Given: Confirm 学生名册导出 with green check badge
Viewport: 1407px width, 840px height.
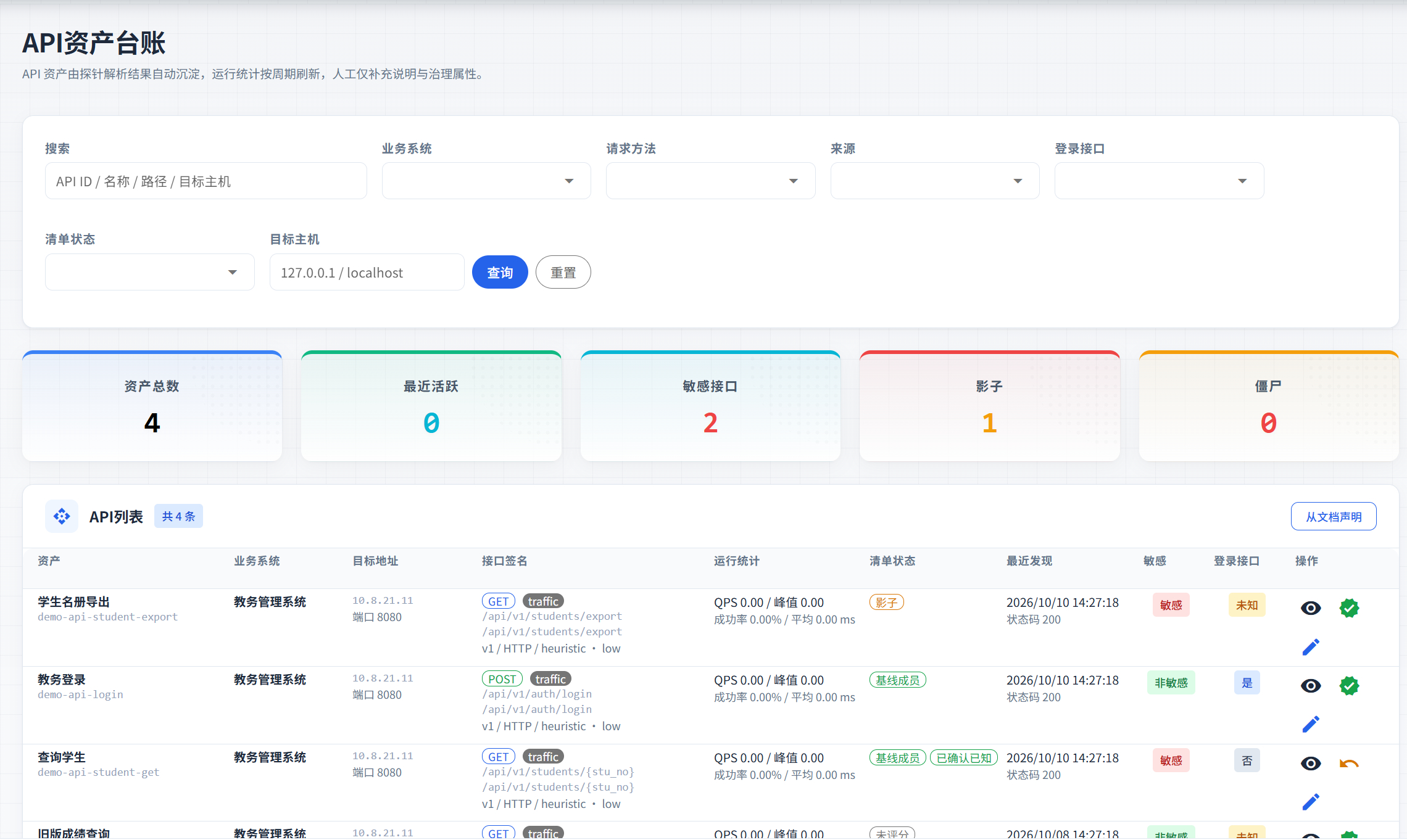Looking at the screenshot, I should [x=1350, y=608].
